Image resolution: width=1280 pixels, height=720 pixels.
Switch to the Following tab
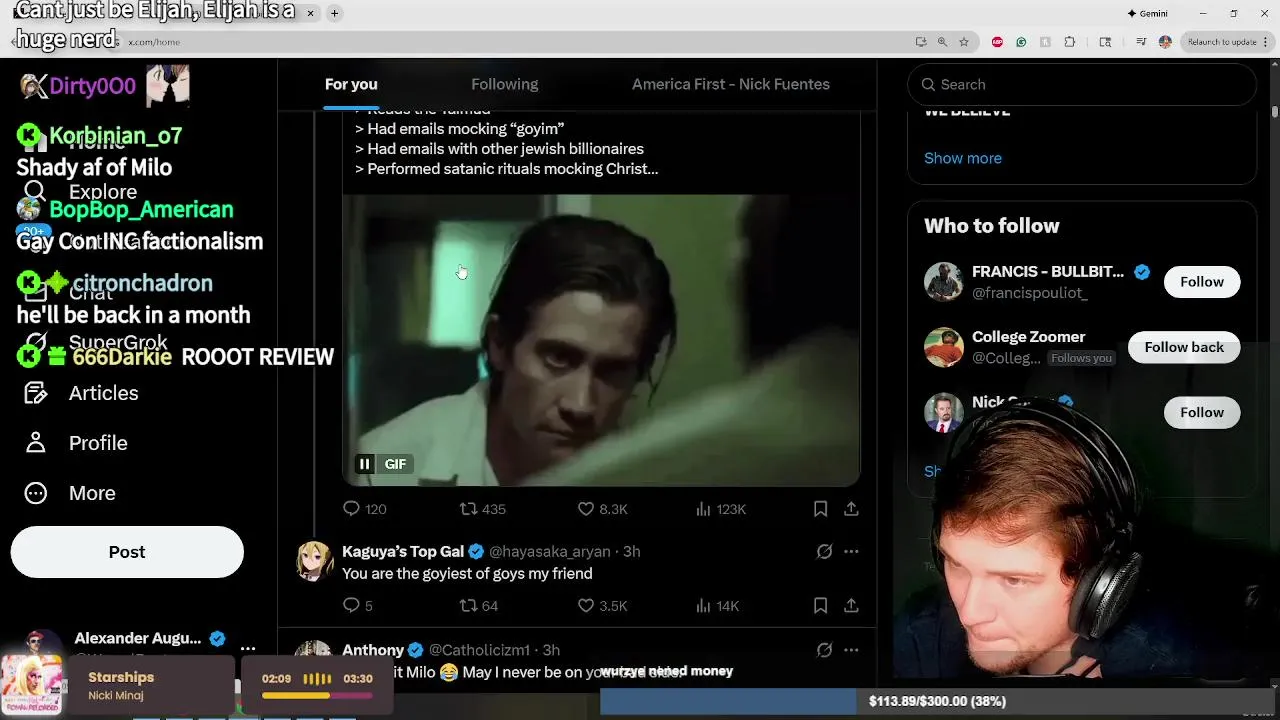coord(504,84)
